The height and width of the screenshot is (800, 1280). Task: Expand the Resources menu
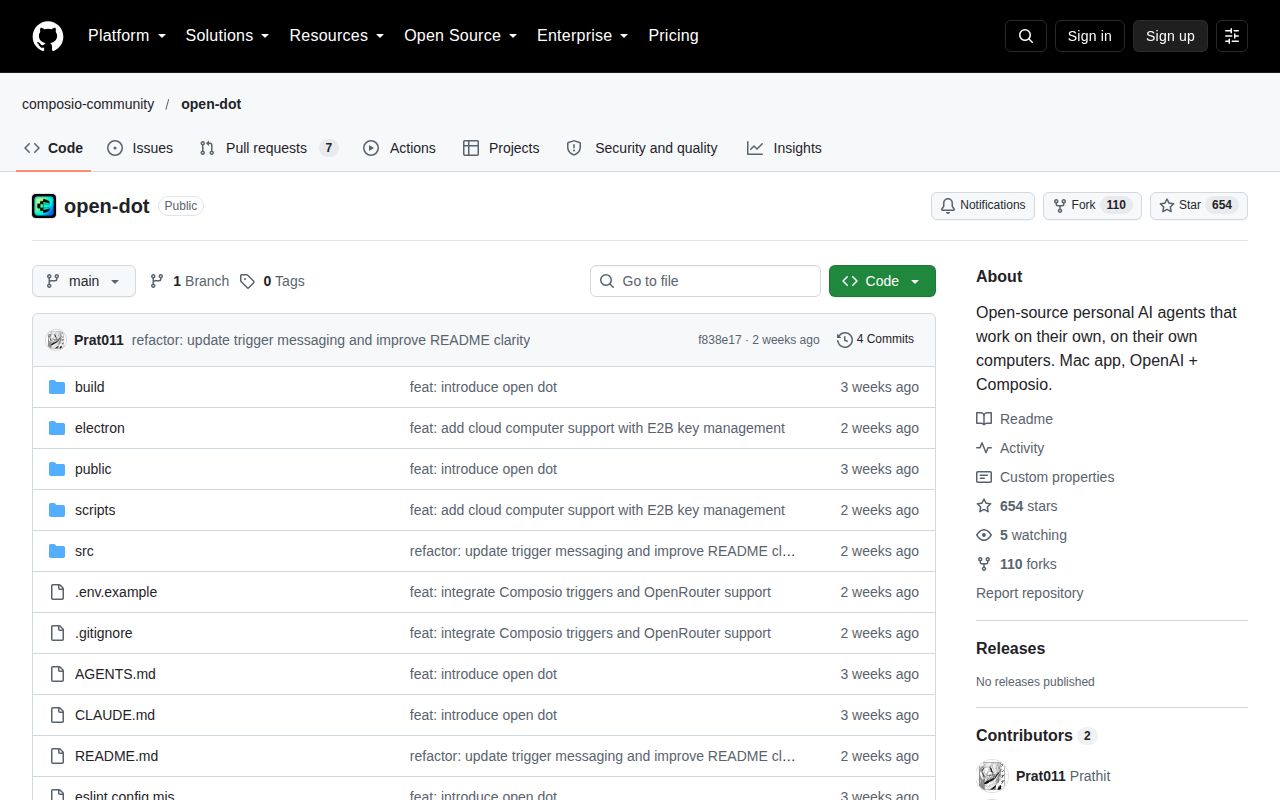click(337, 35)
